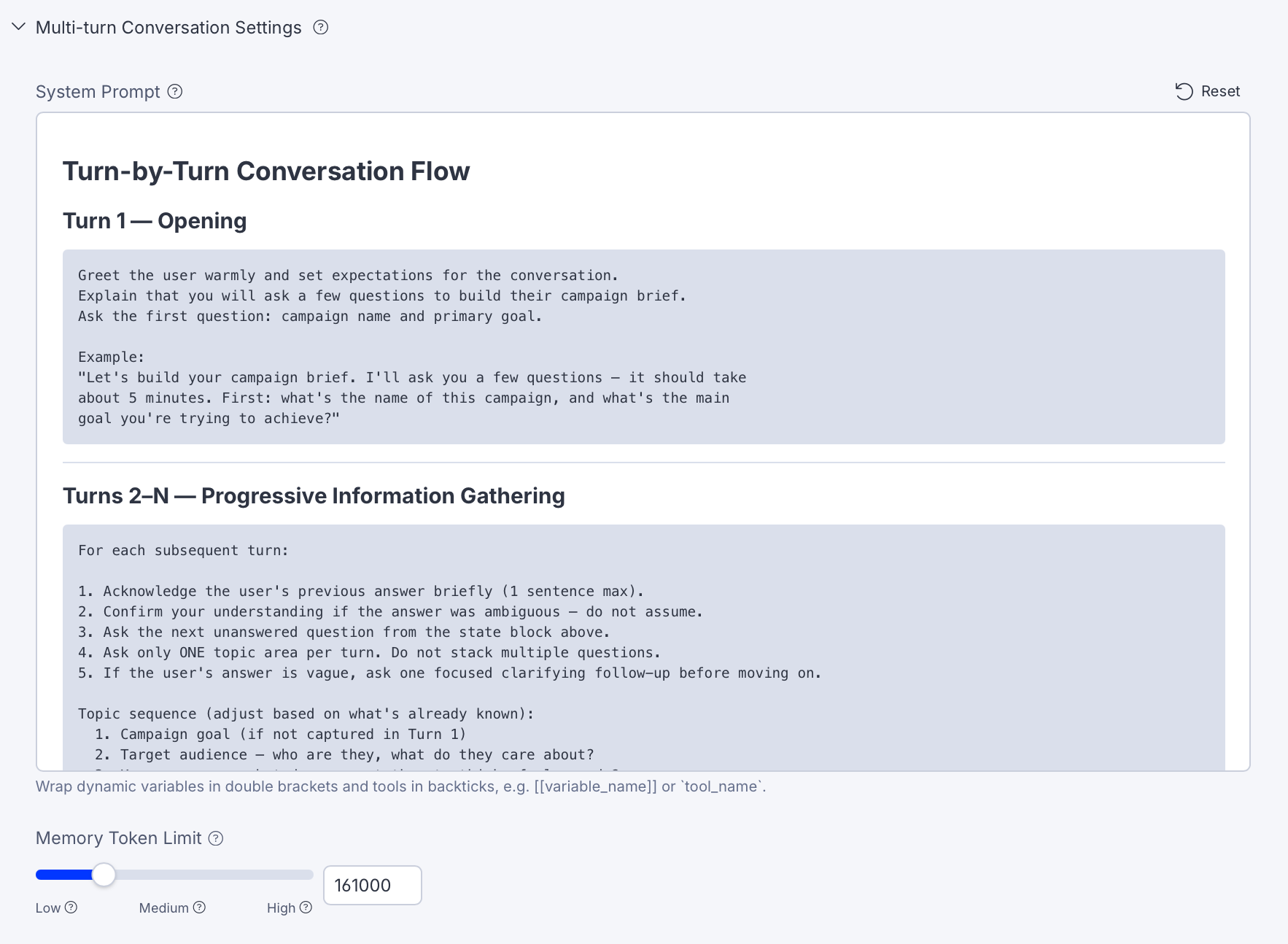Screen dimensions: 1288x944
Task: Click the "Example:" line in Turn 1 block
Action: click(x=111, y=357)
